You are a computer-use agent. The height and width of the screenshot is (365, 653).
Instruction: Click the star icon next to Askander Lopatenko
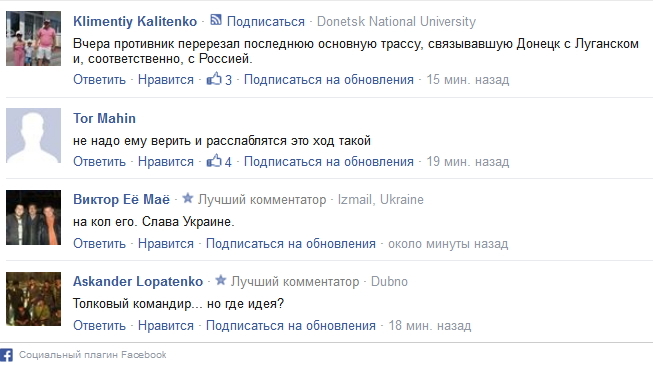pos(221,280)
